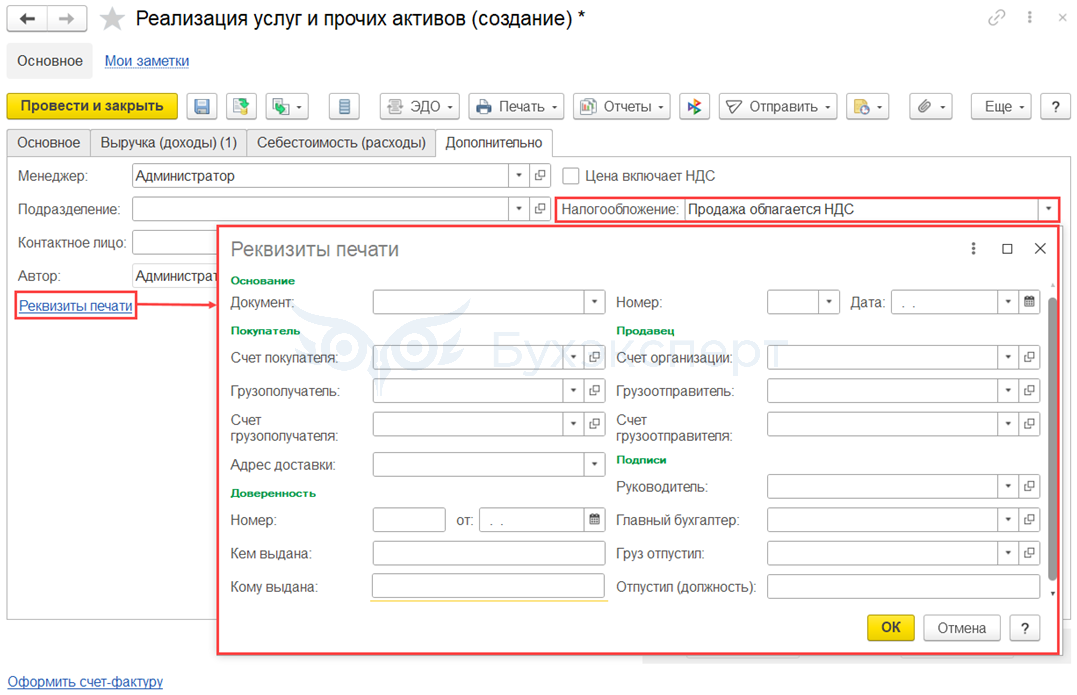The width and height of the screenshot is (1077, 695).
Task: Add document to favorites with star icon
Action: (x=112, y=19)
